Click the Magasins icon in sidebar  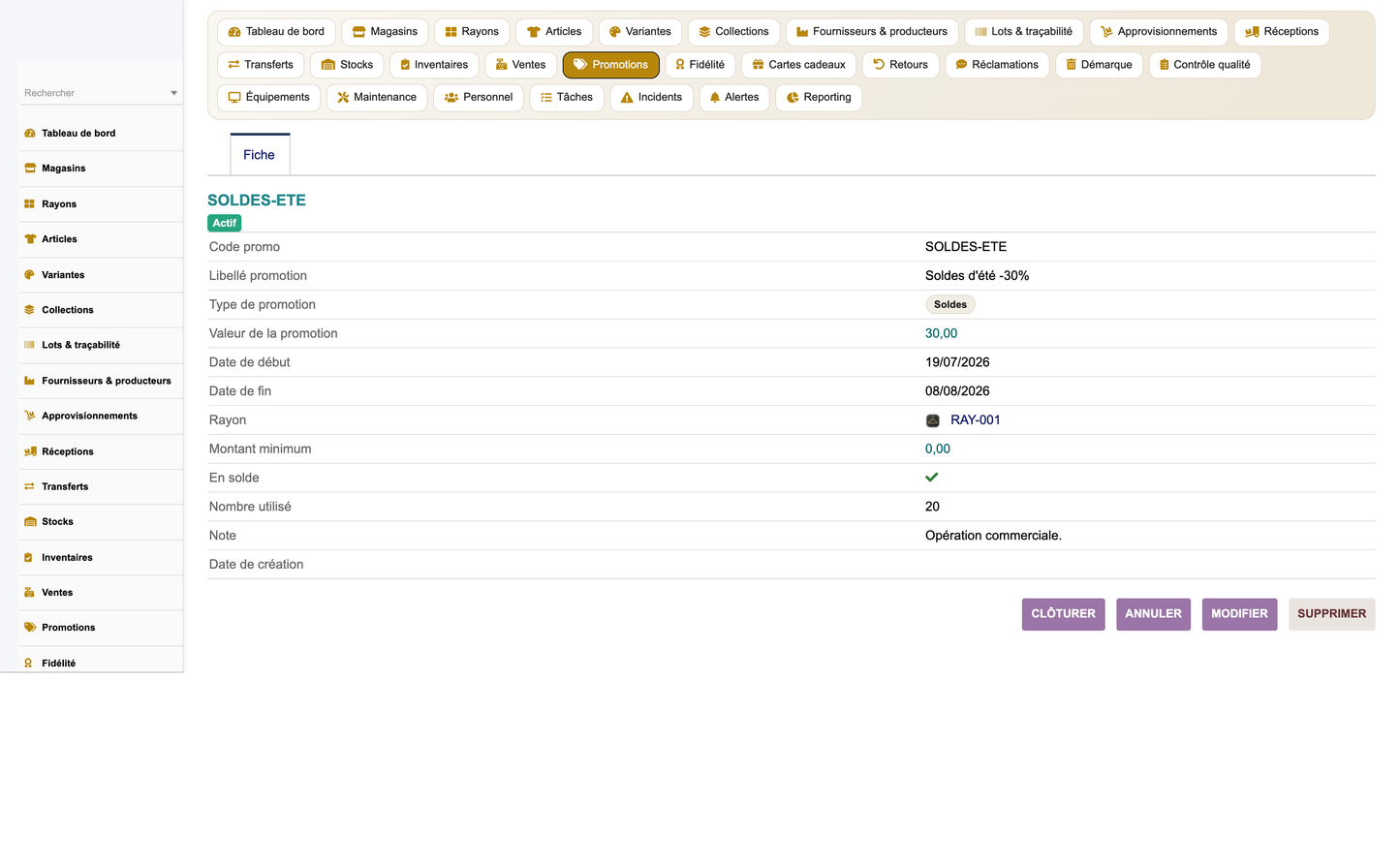click(x=30, y=169)
